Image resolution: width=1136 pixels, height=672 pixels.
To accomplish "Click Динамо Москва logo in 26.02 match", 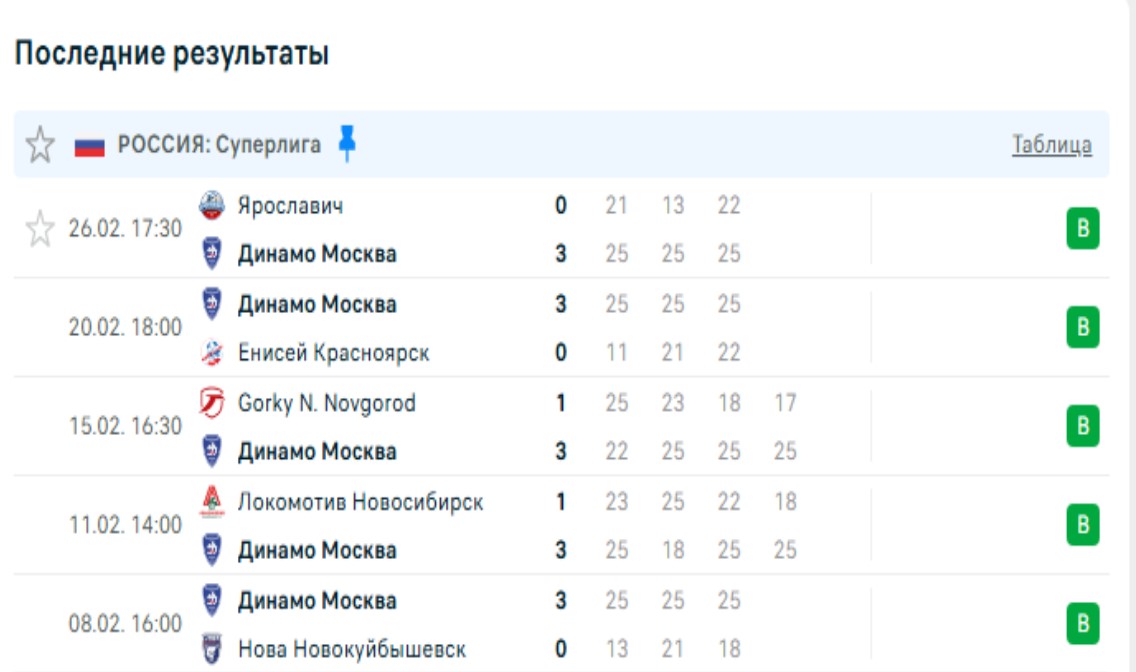I will tap(211, 254).
